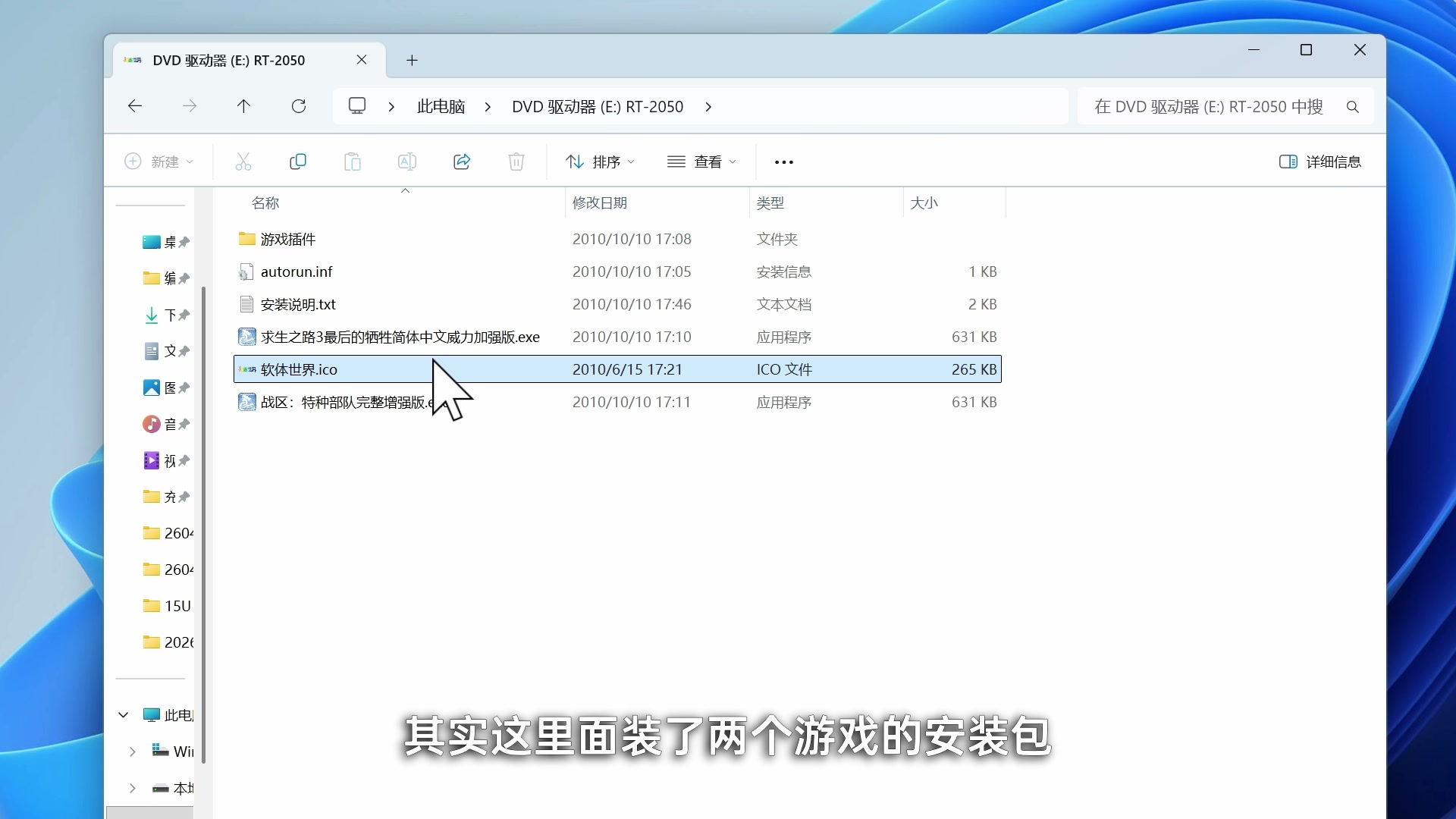Screen dimensions: 1456x819
Task: Expand the Windows drive tree node
Action: [x=133, y=752]
